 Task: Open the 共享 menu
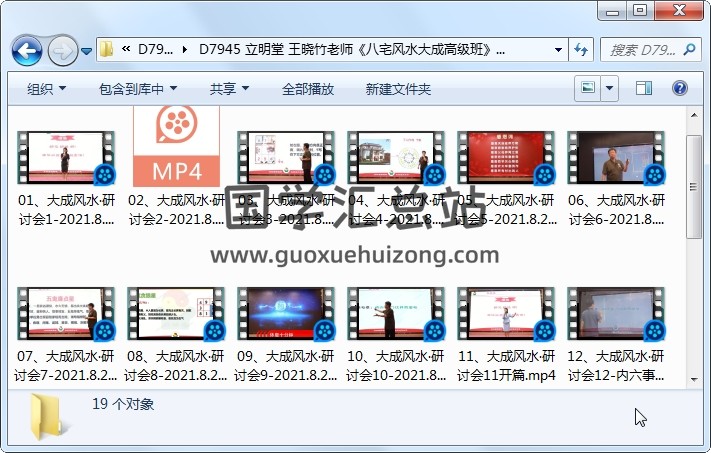tap(229, 89)
